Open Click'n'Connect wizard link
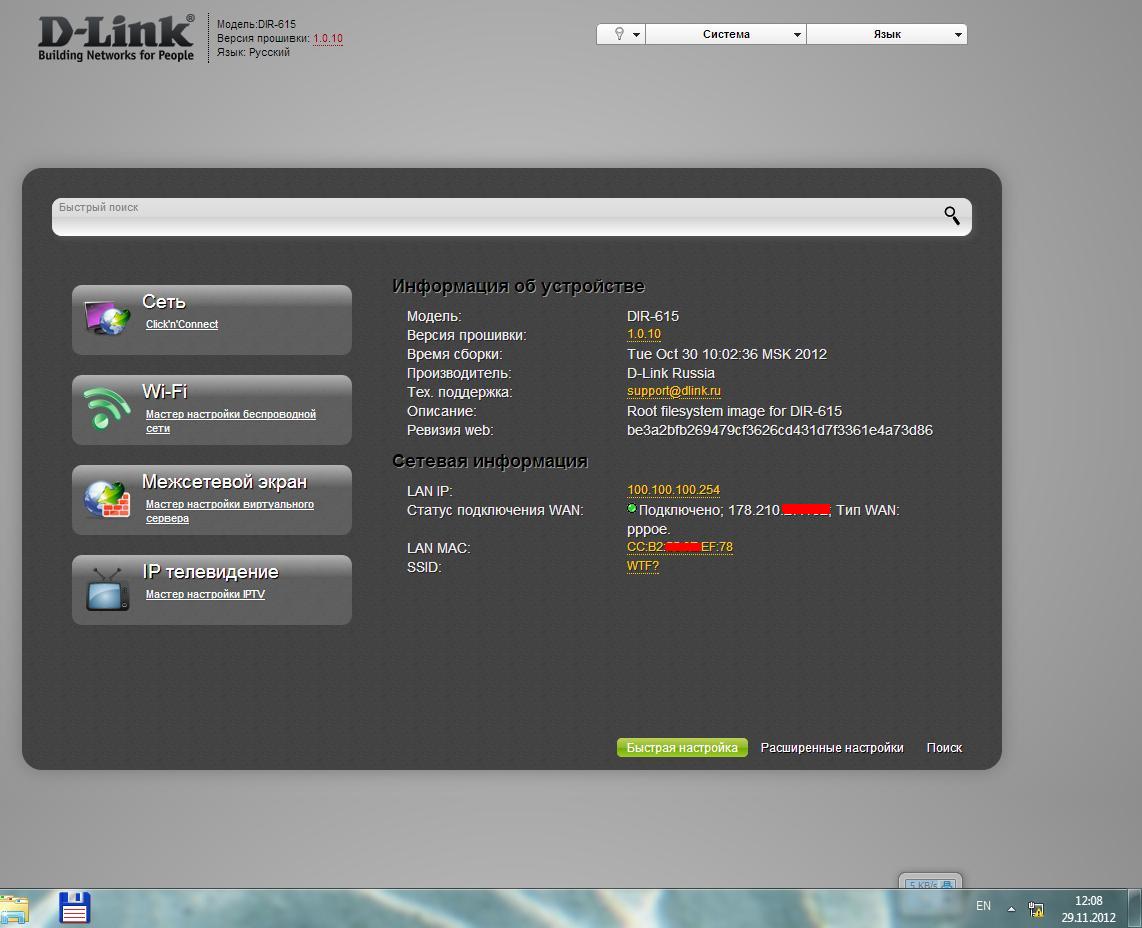Viewport: 1142px width, 928px height. pos(181,324)
